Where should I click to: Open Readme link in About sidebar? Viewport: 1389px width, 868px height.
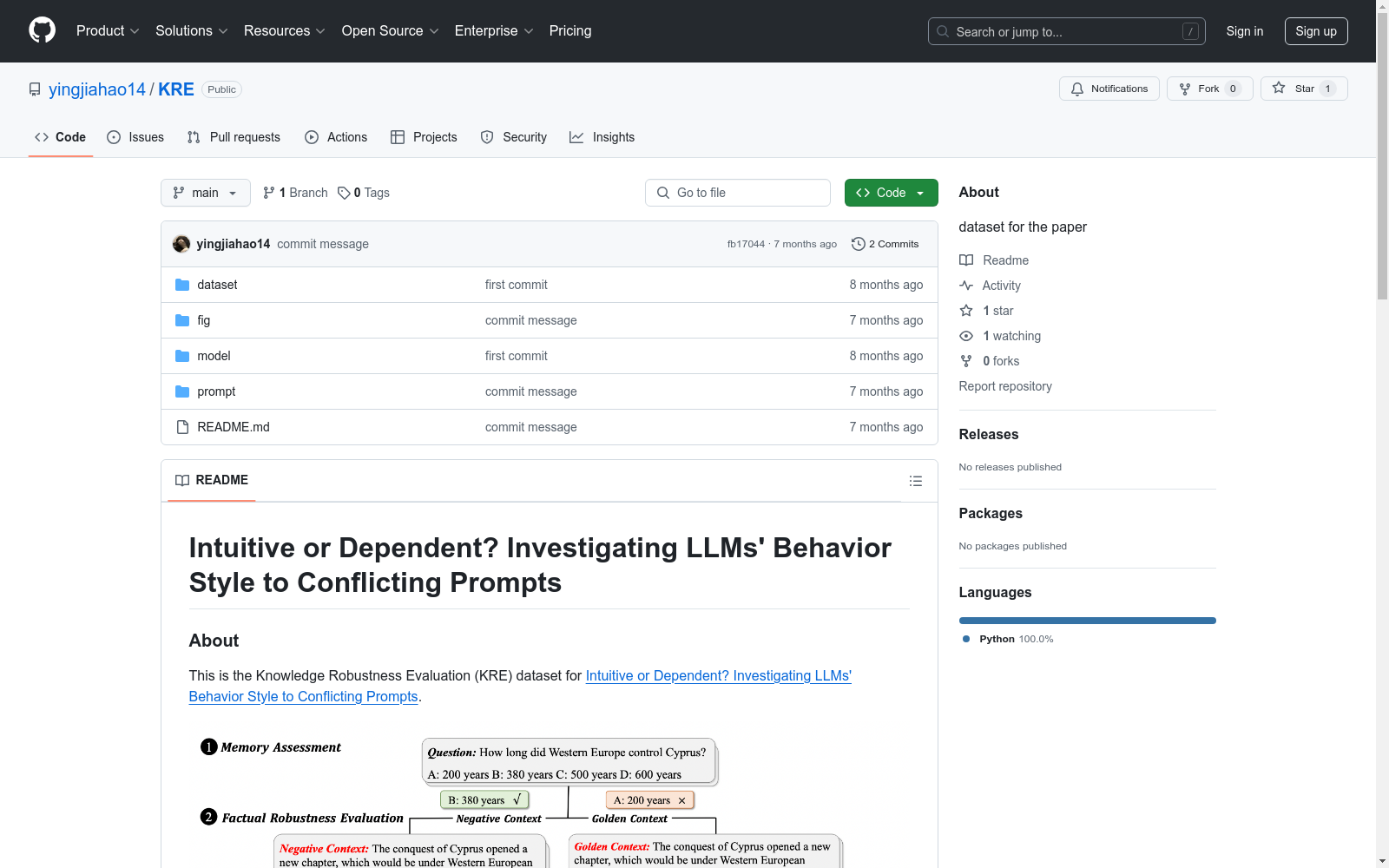click(x=994, y=260)
